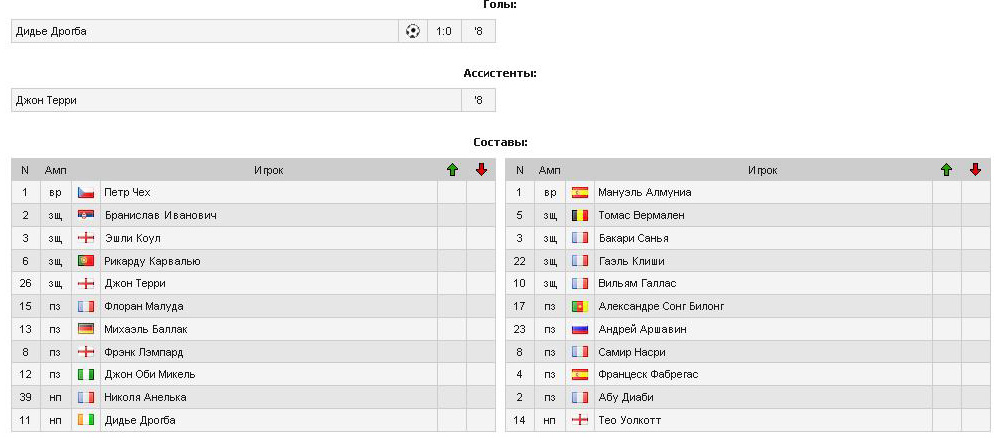Click red down arrow in right lineup table
Viewport: 994px width, 438px height.
975,170
